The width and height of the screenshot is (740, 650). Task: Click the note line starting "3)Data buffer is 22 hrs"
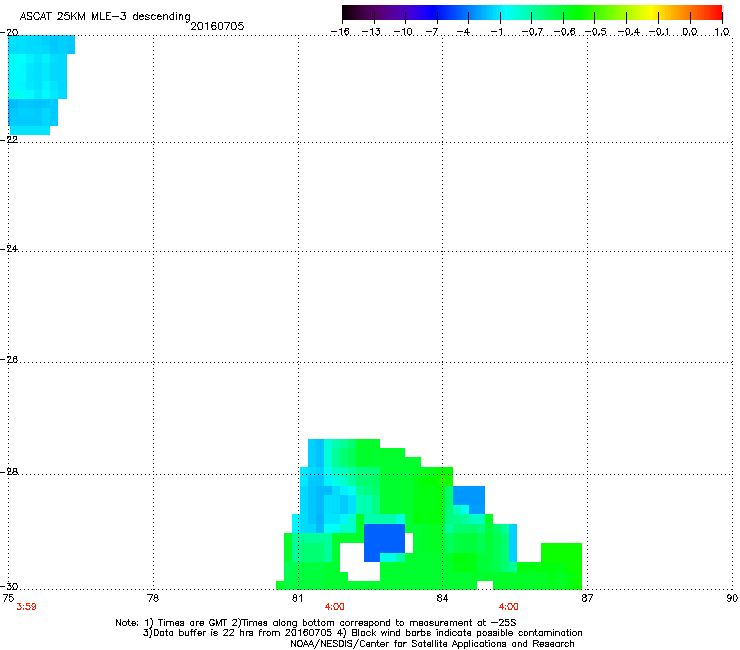tap(362, 633)
